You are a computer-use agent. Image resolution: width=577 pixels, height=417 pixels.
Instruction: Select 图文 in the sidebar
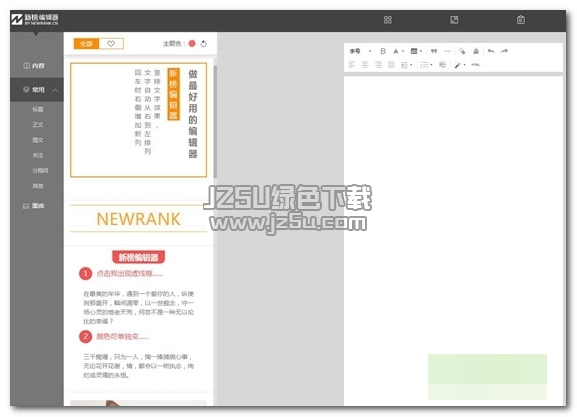click(x=38, y=140)
